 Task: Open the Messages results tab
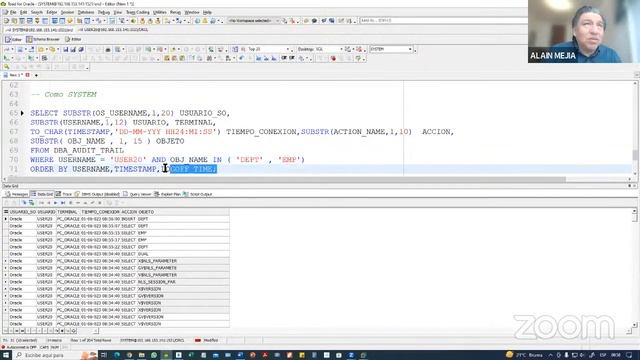pos(17,194)
